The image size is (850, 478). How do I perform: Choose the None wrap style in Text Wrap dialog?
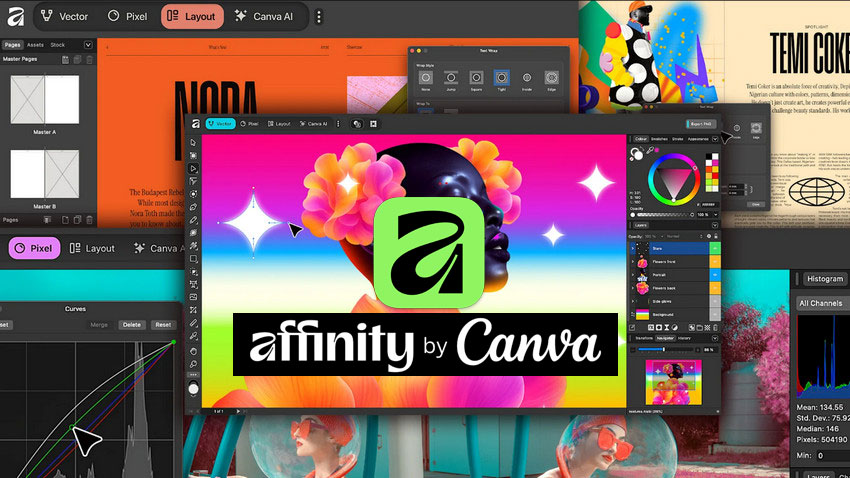click(426, 78)
